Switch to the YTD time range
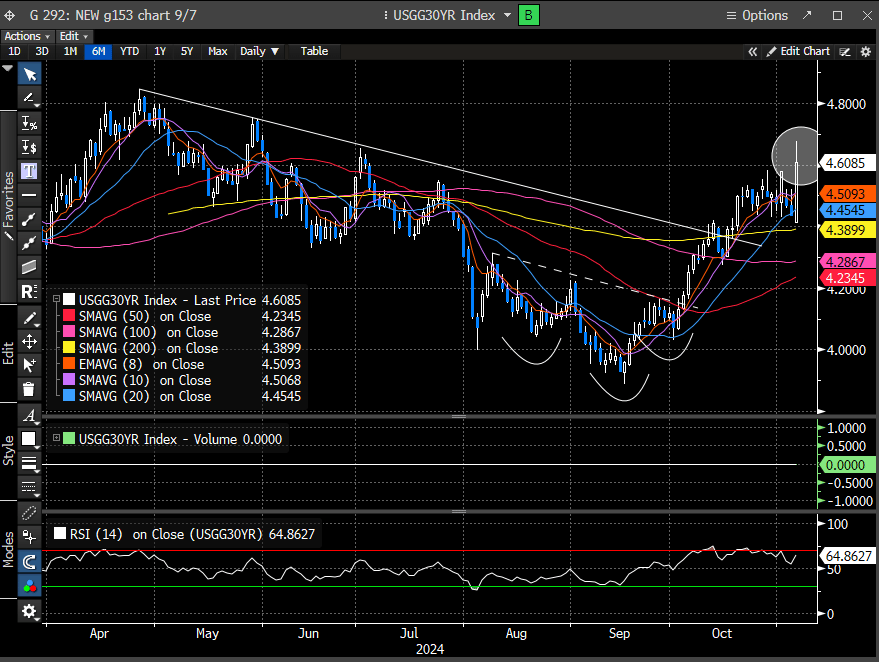This screenshot has height=662, width=879. pos(129,51)
